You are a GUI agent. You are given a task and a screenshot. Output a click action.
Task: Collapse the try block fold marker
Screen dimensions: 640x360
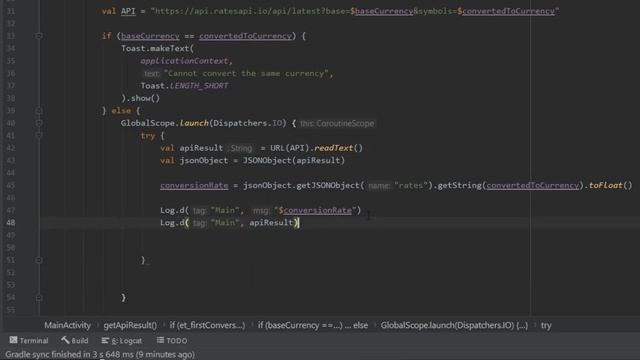click(39, 136)
